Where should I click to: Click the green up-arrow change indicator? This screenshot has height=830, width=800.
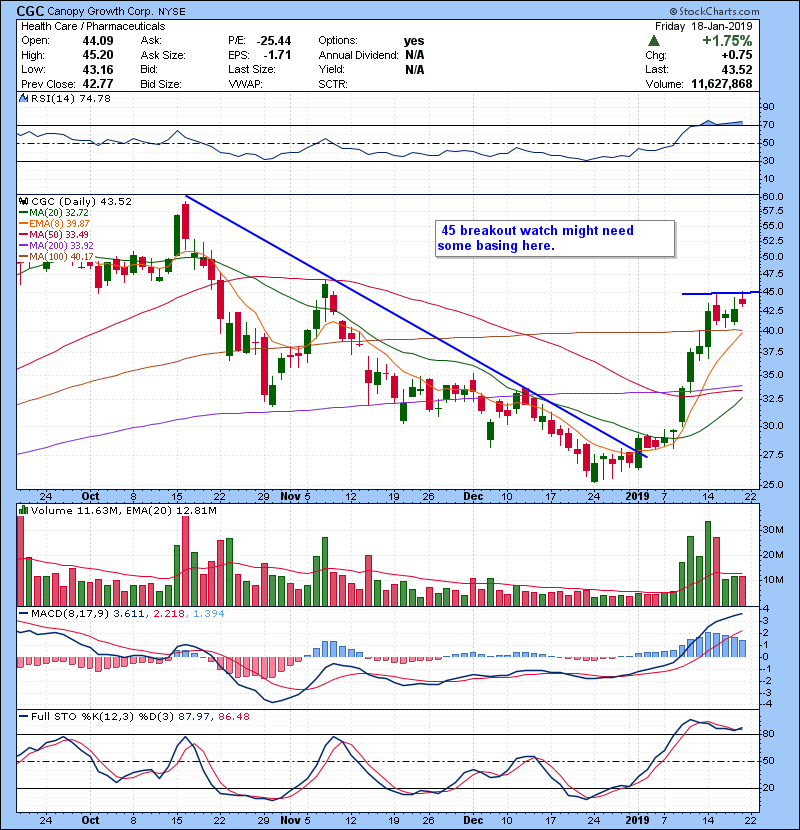click(x=652, y=41)
